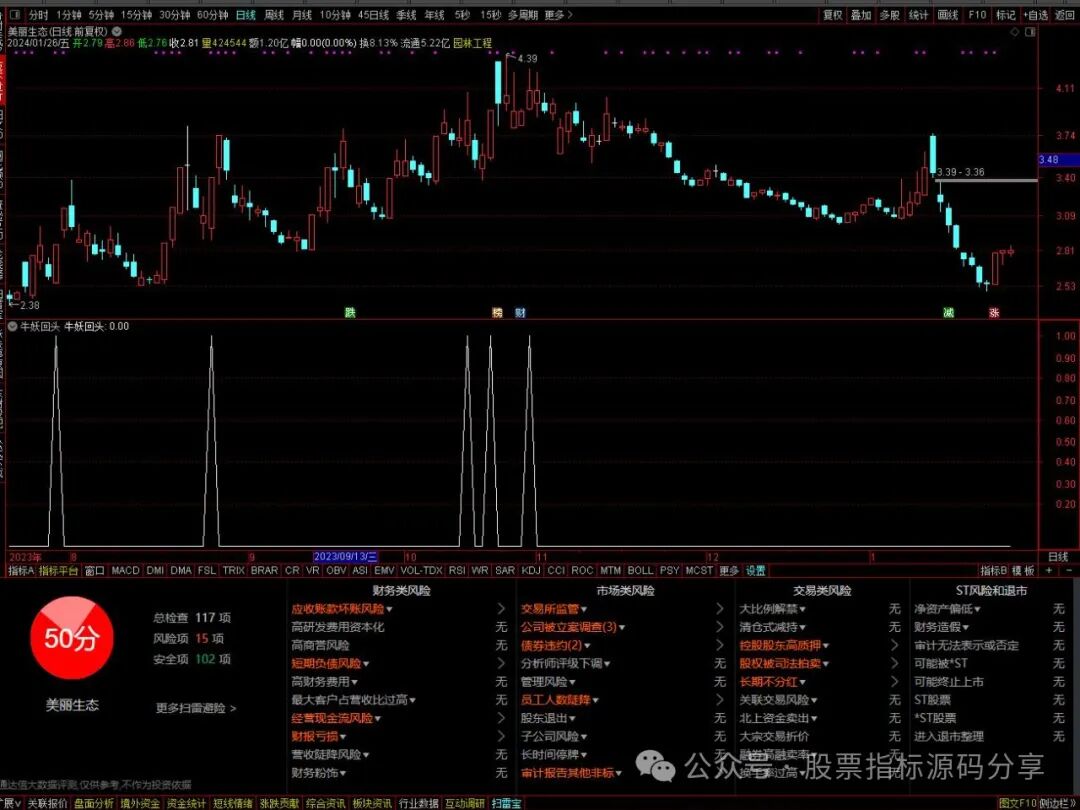Image resolution: width=1080 pixels, height=810 pixels.
Task: Open arrow beside 应收账款坏账风险
Action: coord(501,609)
